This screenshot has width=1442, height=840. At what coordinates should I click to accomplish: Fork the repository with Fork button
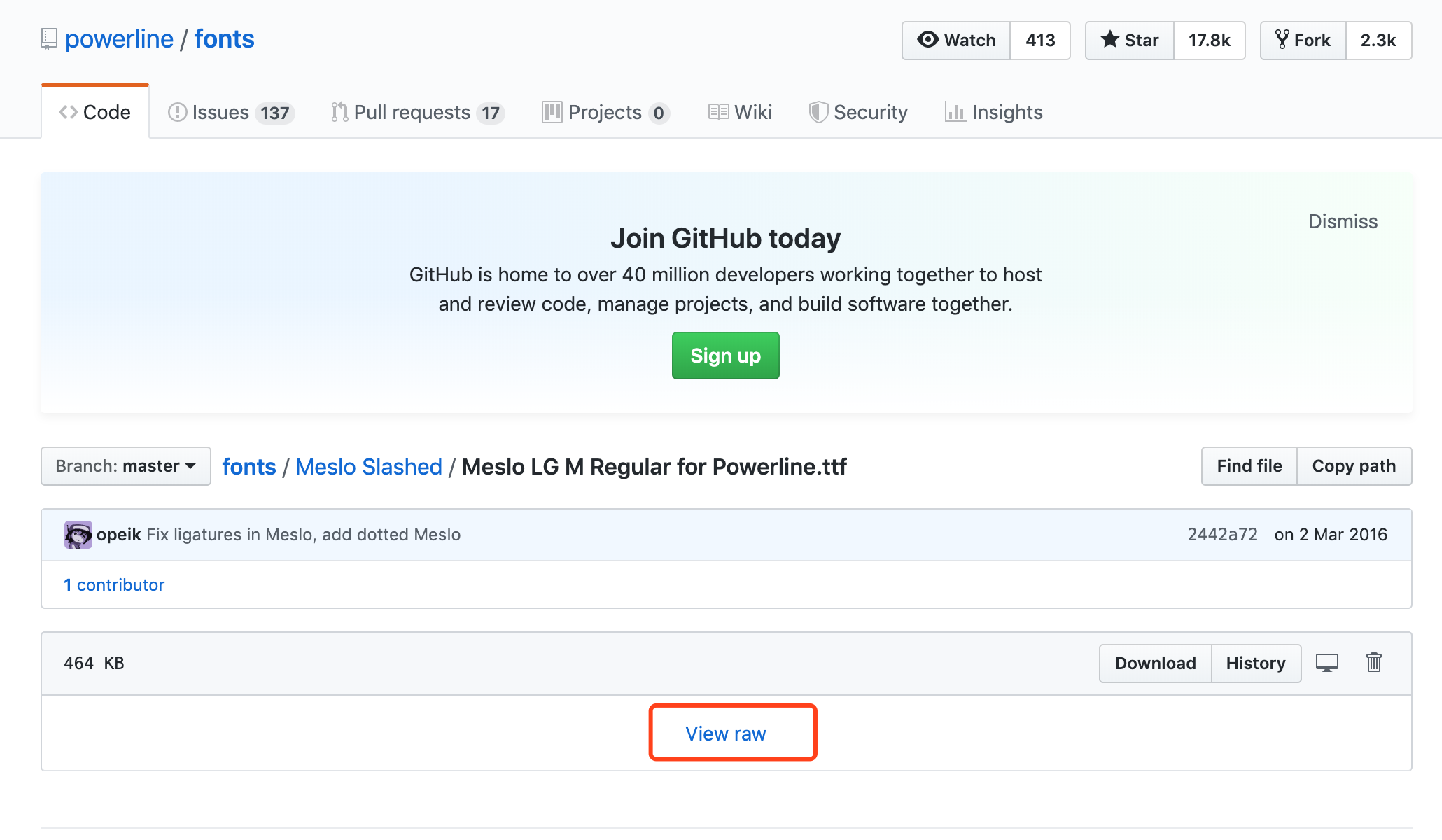(1303, 41)
